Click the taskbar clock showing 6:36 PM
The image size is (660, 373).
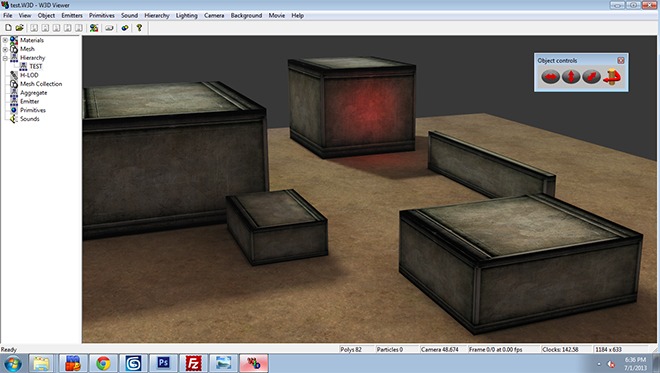coord(635,364)
